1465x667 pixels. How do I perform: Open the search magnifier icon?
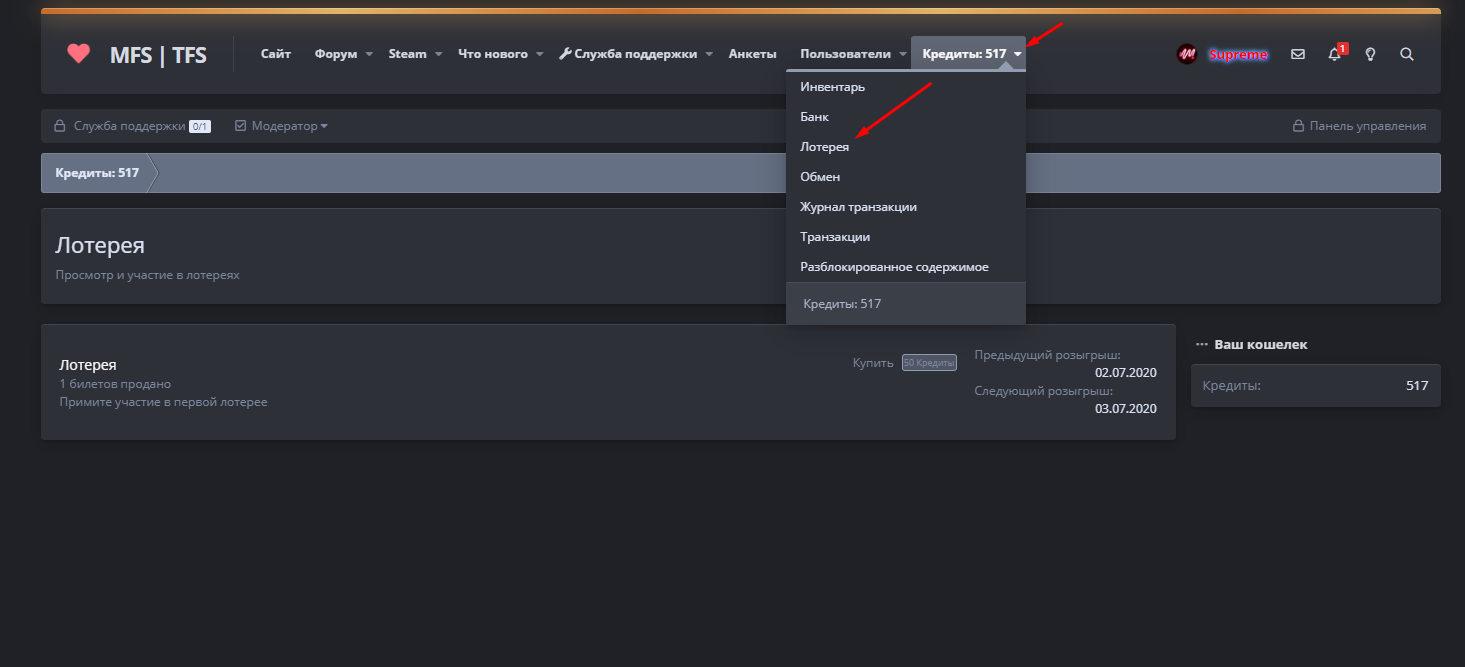pos(1407,54)
